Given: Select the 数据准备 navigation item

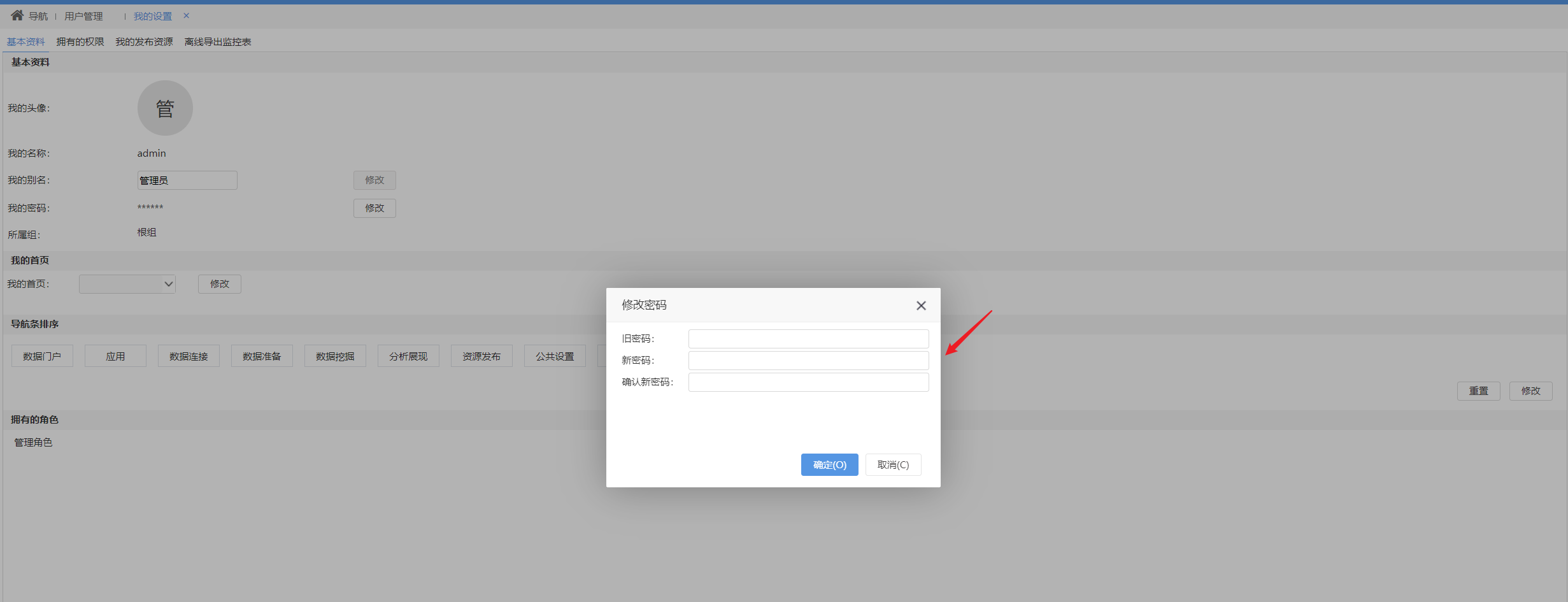Looking at the screenshot, I should [x=262, y=356].
